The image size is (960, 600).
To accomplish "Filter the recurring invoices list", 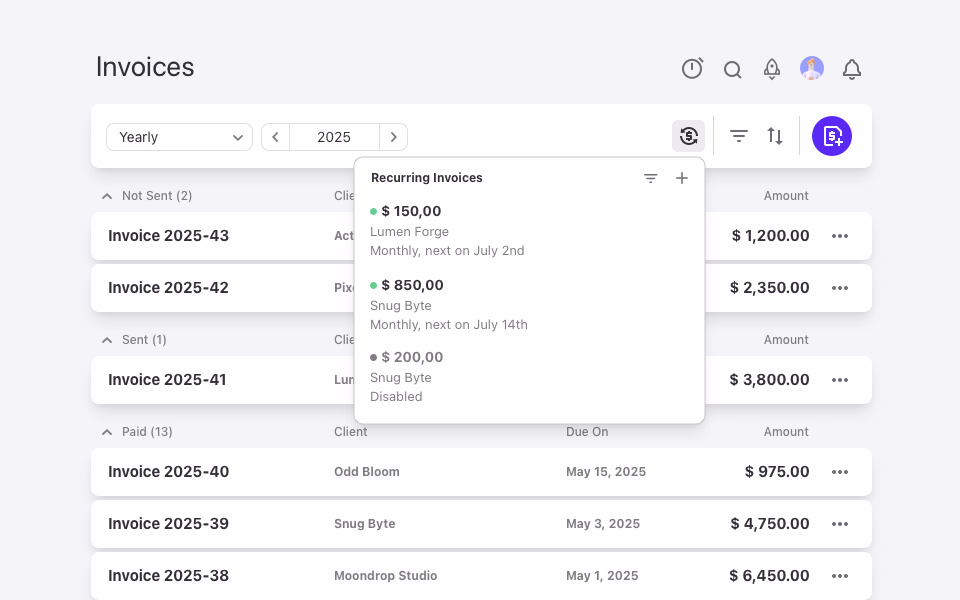I will (651, 178).
